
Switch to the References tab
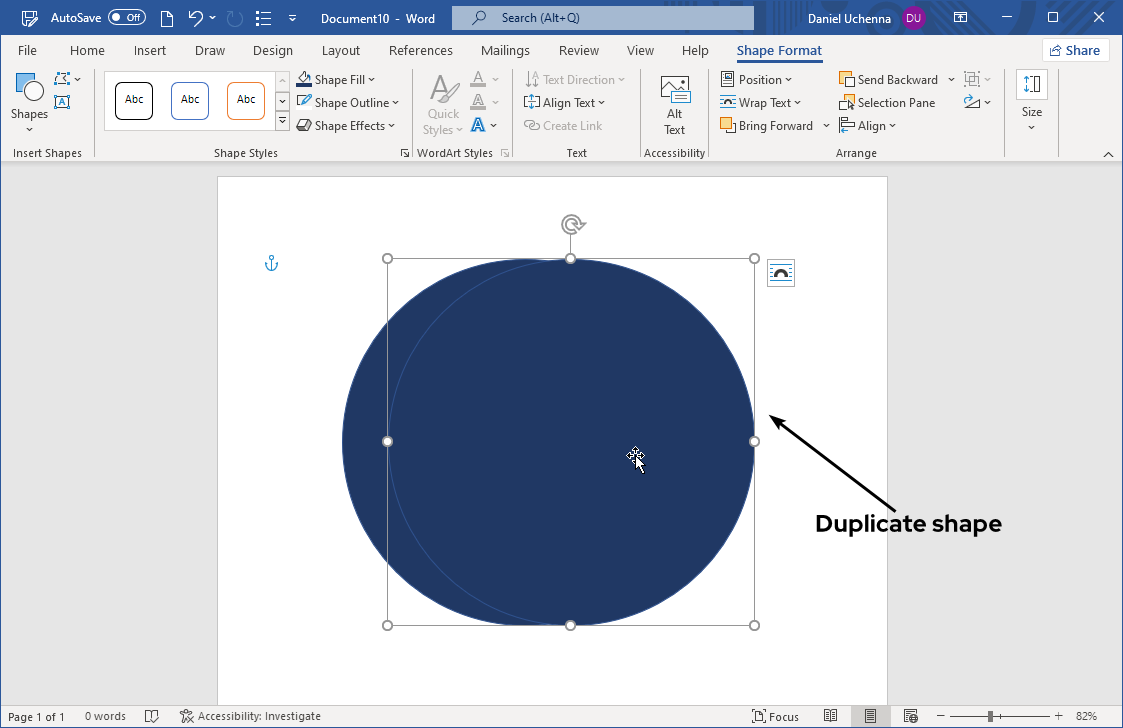point(420,51)
